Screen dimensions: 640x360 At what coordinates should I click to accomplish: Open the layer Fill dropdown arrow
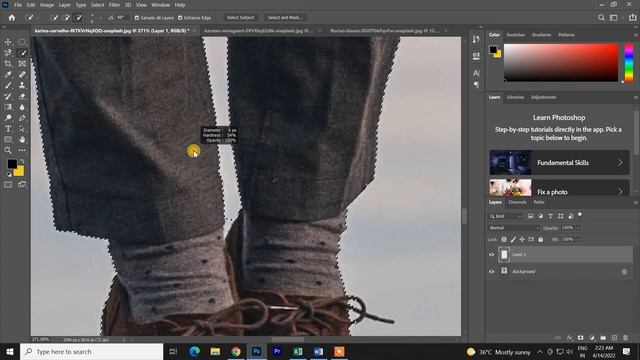click(578, 240)
